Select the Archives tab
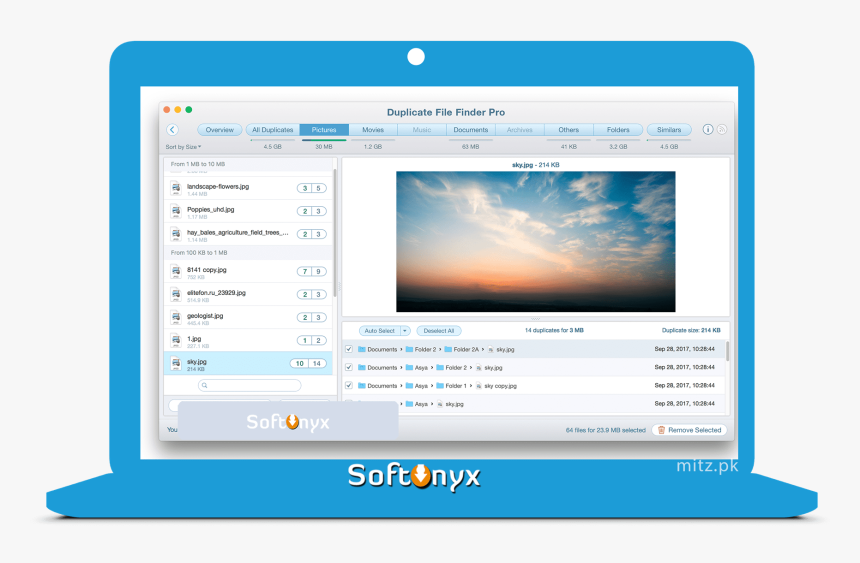 520,130
